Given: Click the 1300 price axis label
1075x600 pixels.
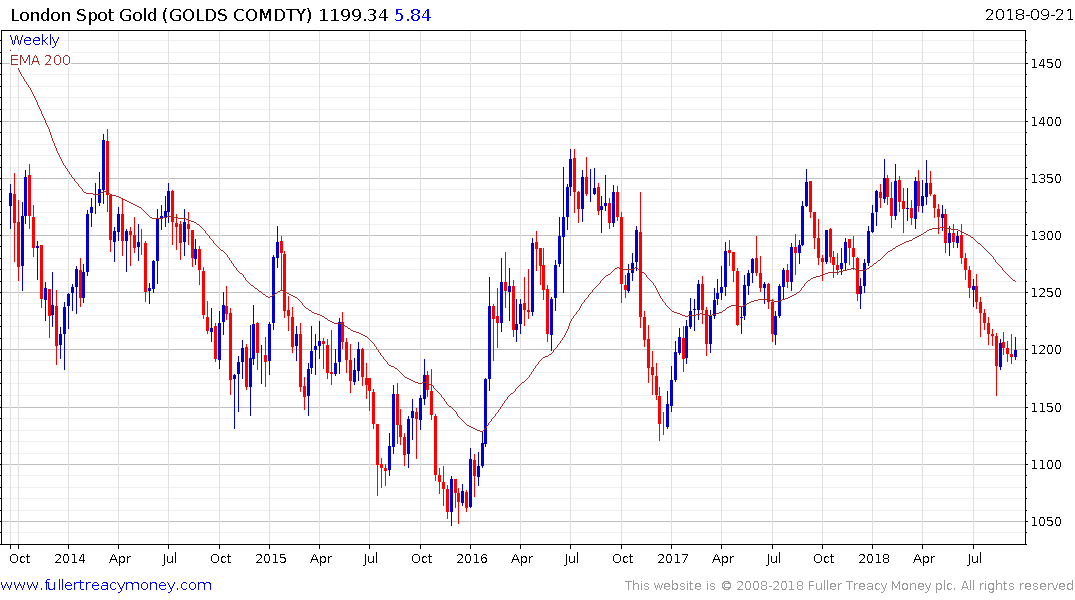Looking at the screenshot, I should click(x=1046, y=235).
